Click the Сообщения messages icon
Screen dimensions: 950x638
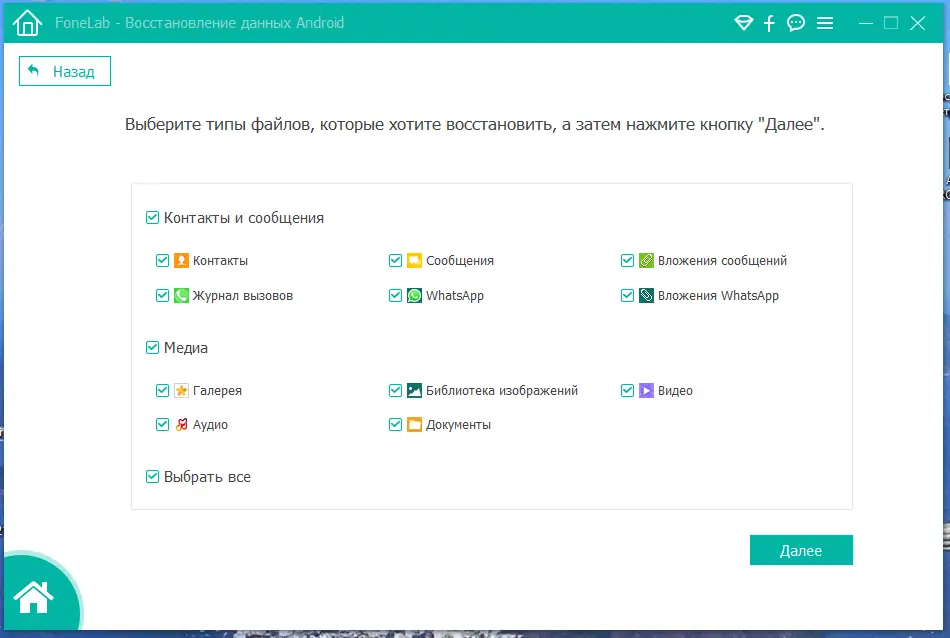(413, 260)
